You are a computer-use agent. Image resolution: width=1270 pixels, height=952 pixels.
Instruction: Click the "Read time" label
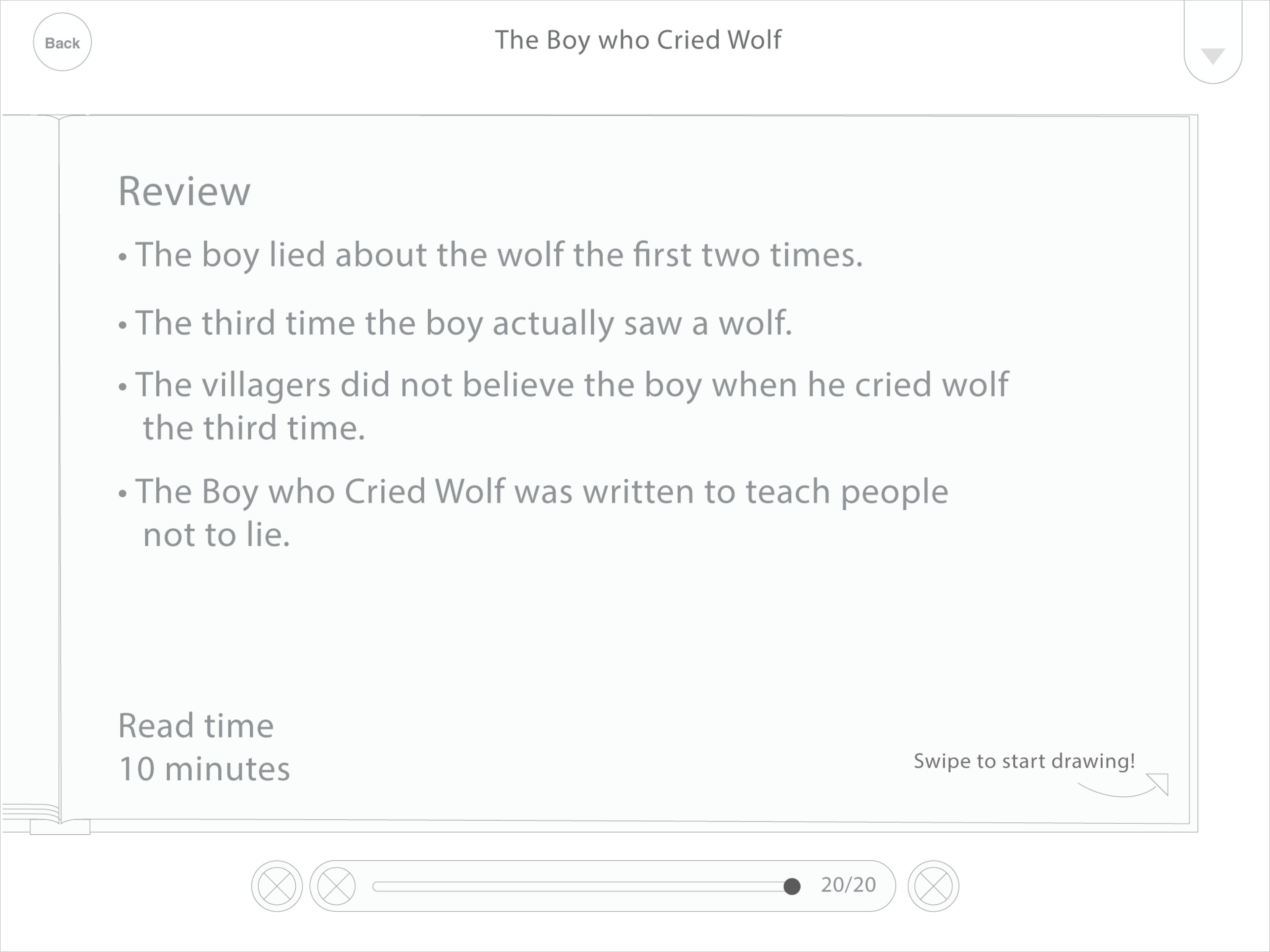[x=196, y=725]
